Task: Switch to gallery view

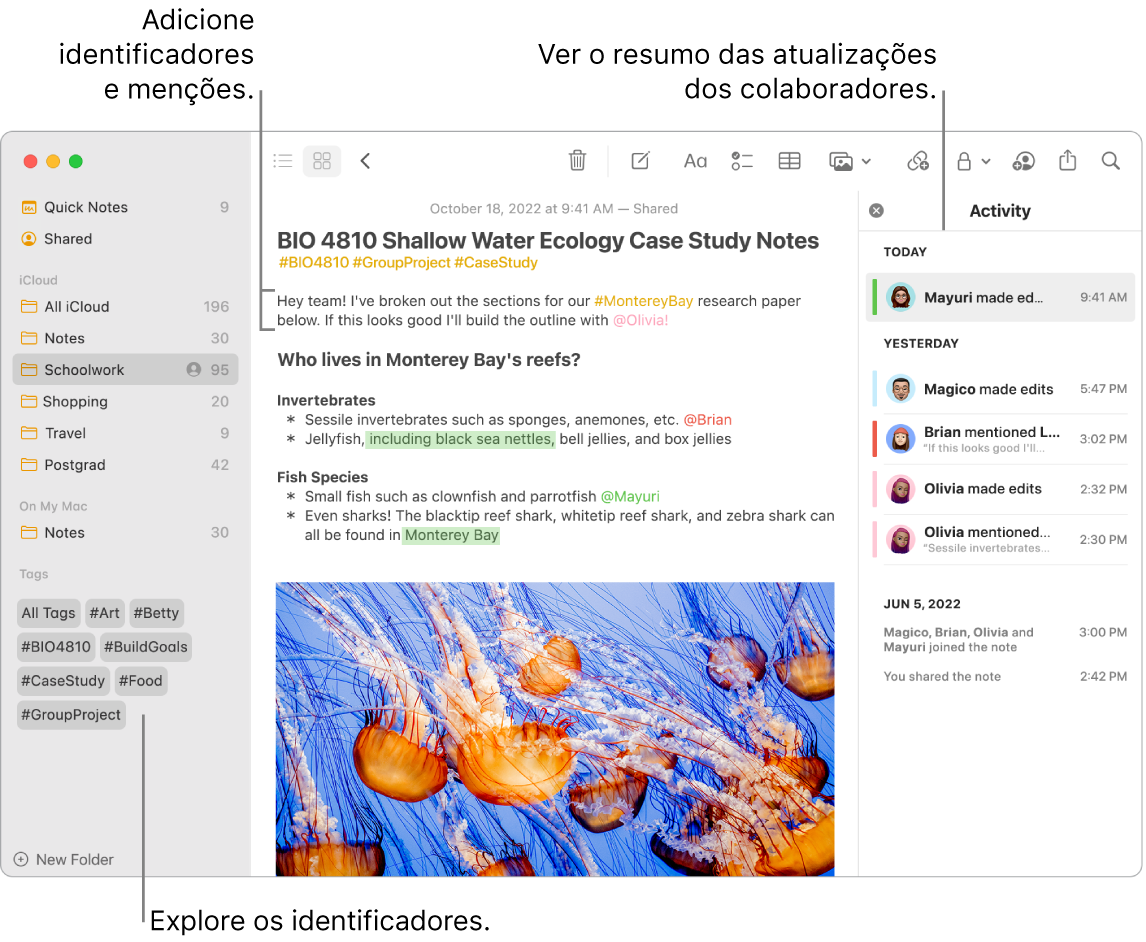Action: point(321,160)
